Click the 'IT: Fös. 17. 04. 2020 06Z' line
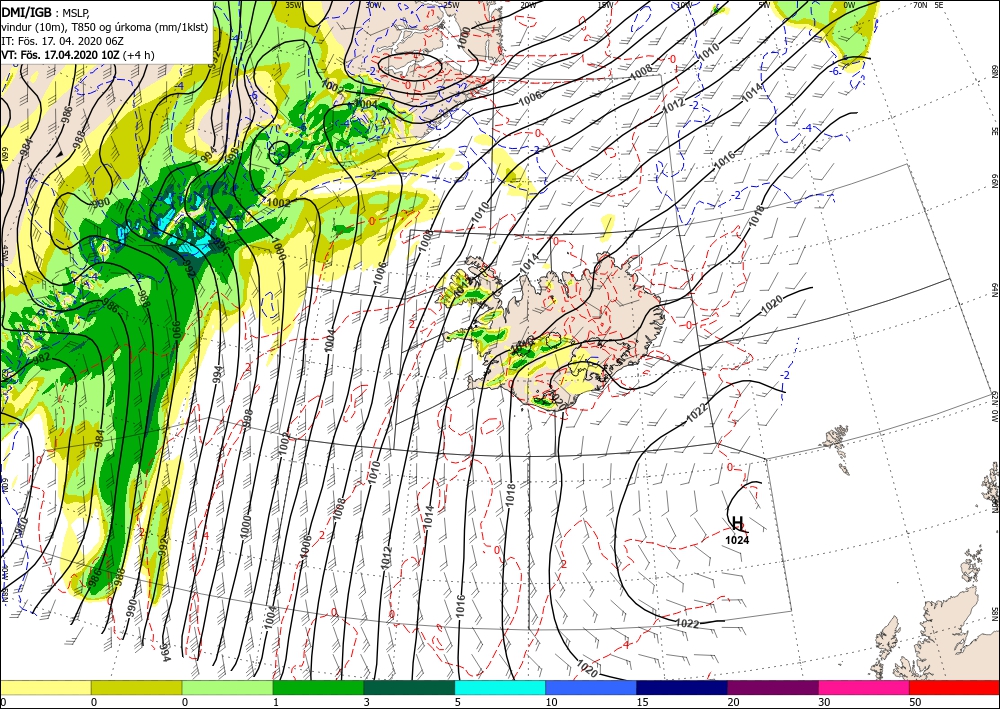1000x709 pixels. pyautogui.click(x=62, y=41)
